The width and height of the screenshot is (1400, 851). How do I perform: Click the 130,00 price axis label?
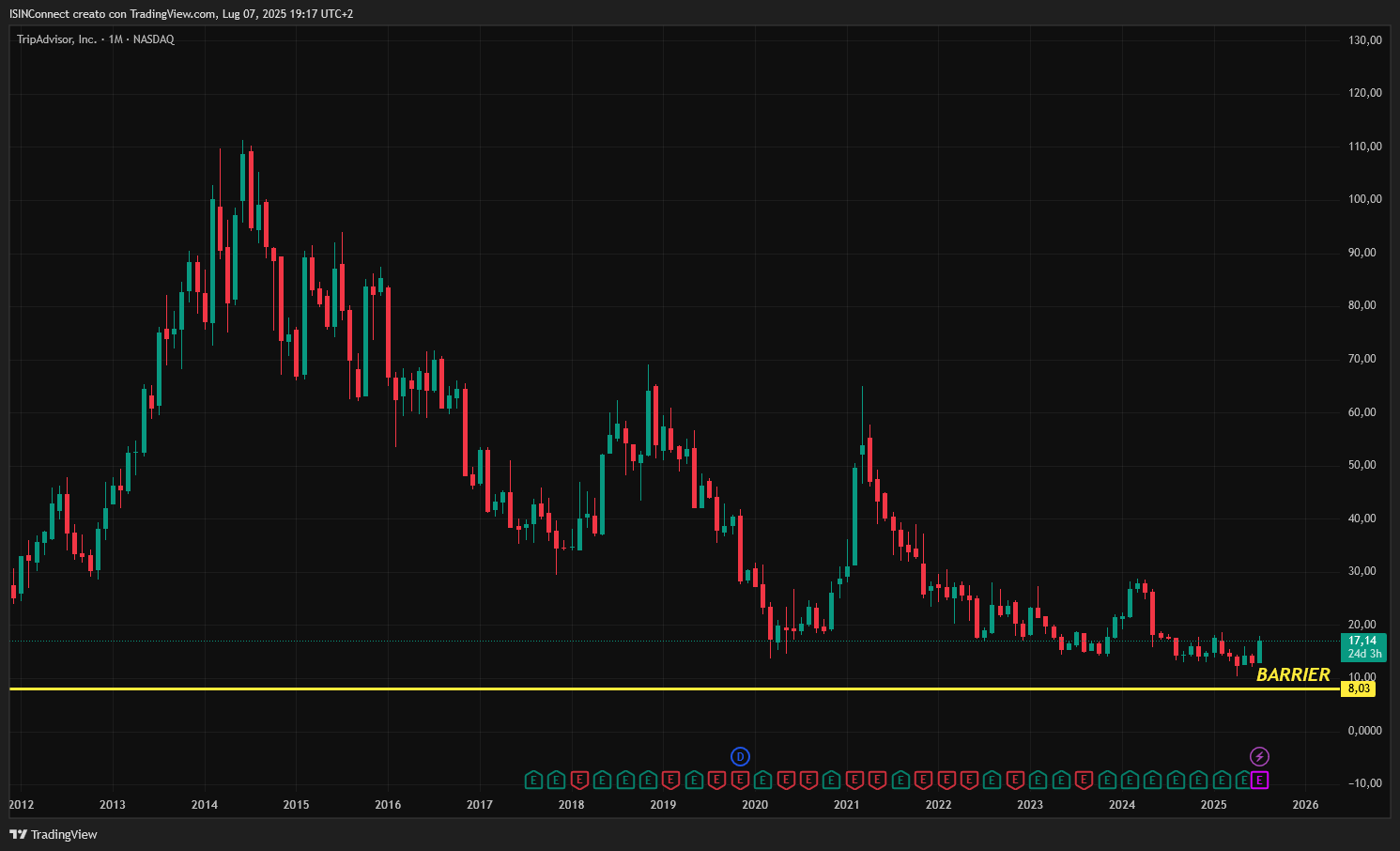pos(1364,39)
